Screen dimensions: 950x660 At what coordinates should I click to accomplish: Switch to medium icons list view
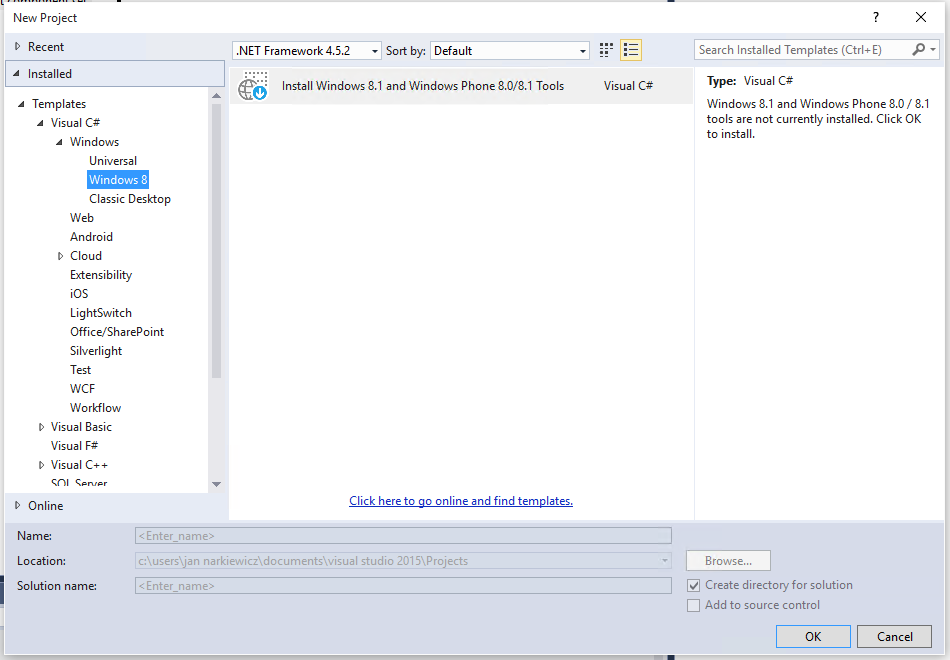pos(631,50)
